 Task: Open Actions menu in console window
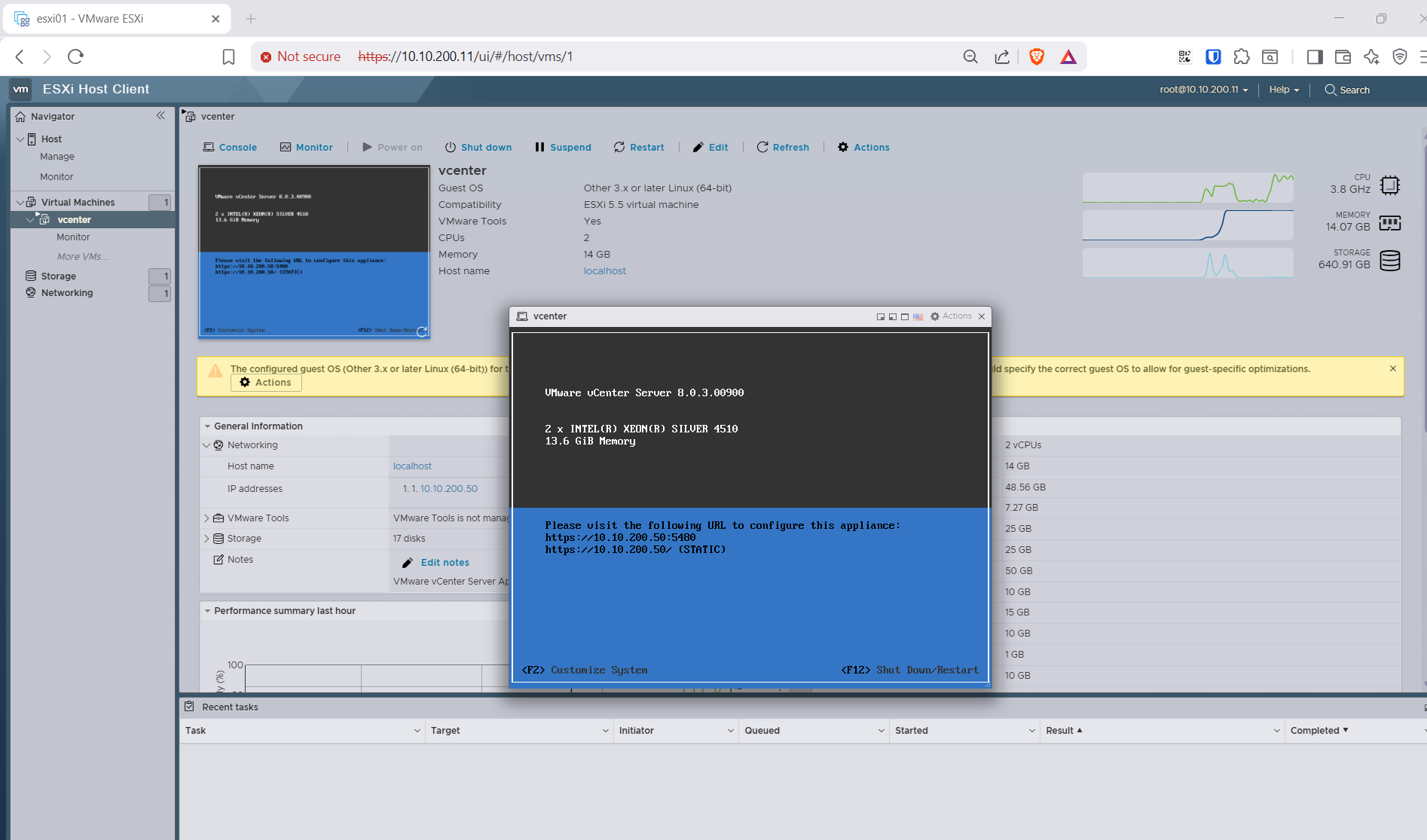tap(951, 316)
